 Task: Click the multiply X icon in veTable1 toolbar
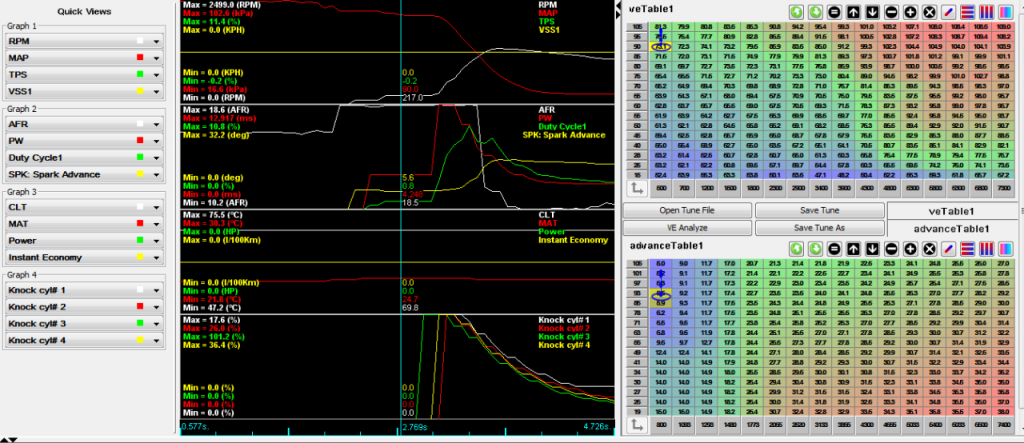929,12
